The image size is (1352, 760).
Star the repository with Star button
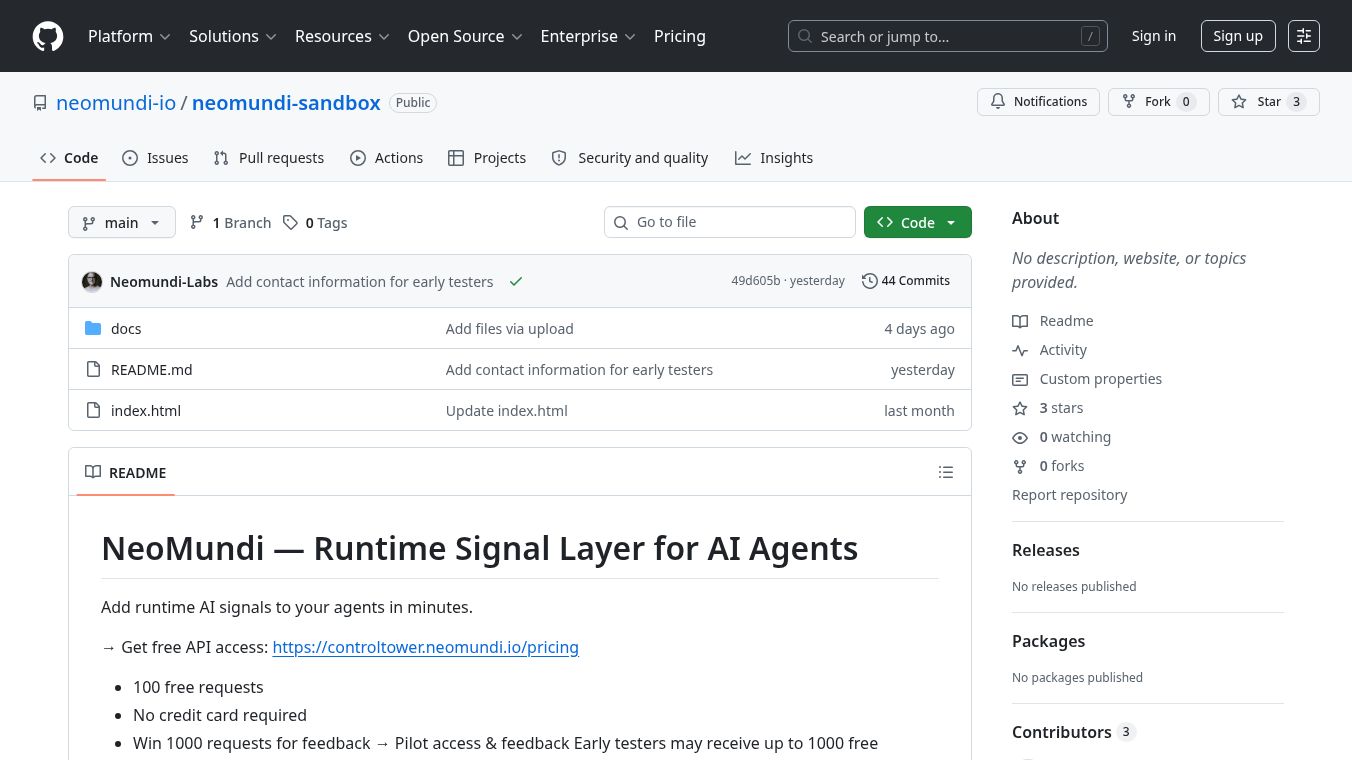(x=1269, y=102)
